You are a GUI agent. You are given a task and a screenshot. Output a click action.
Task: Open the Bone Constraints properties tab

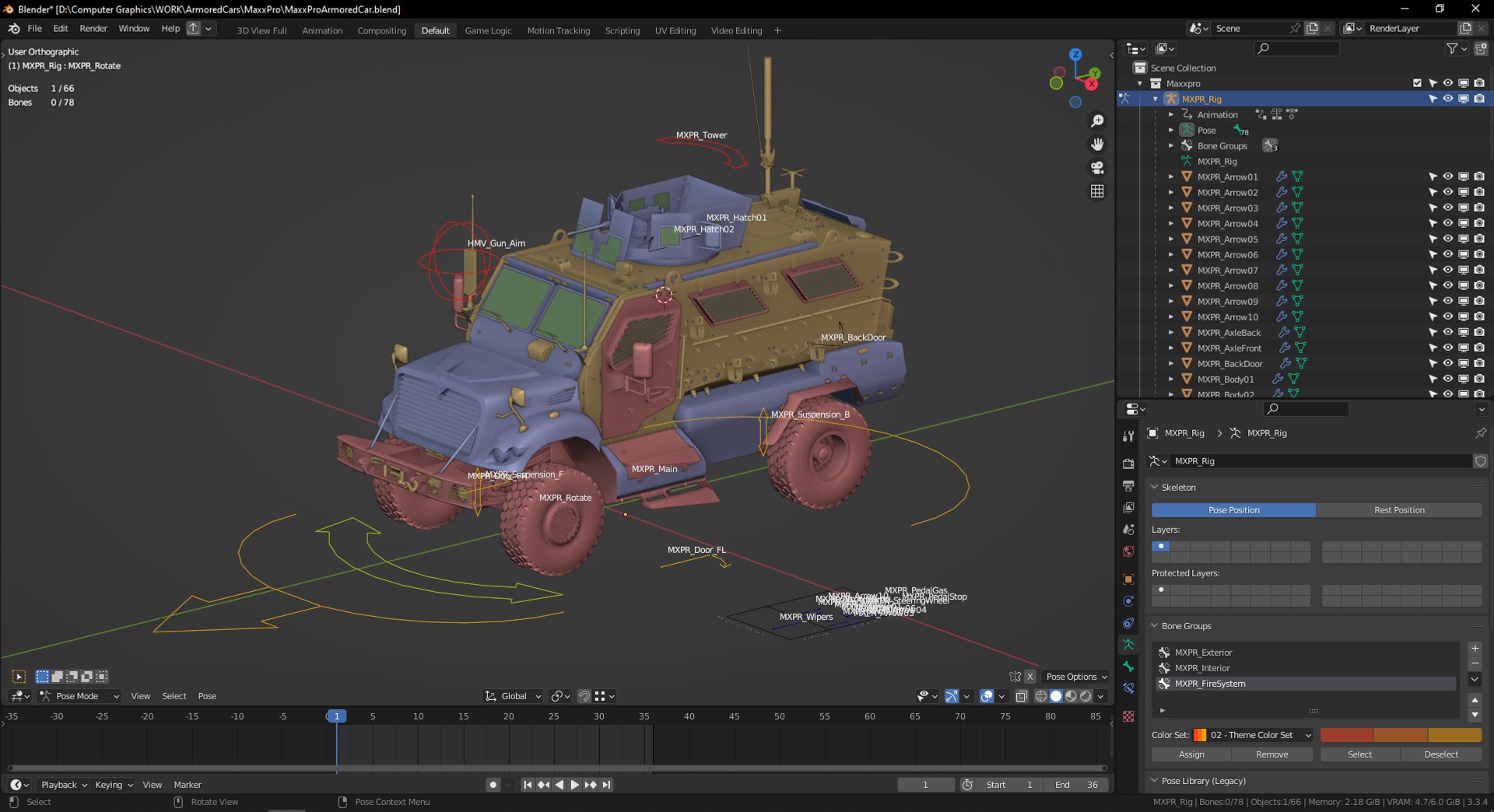(1128, 688)
